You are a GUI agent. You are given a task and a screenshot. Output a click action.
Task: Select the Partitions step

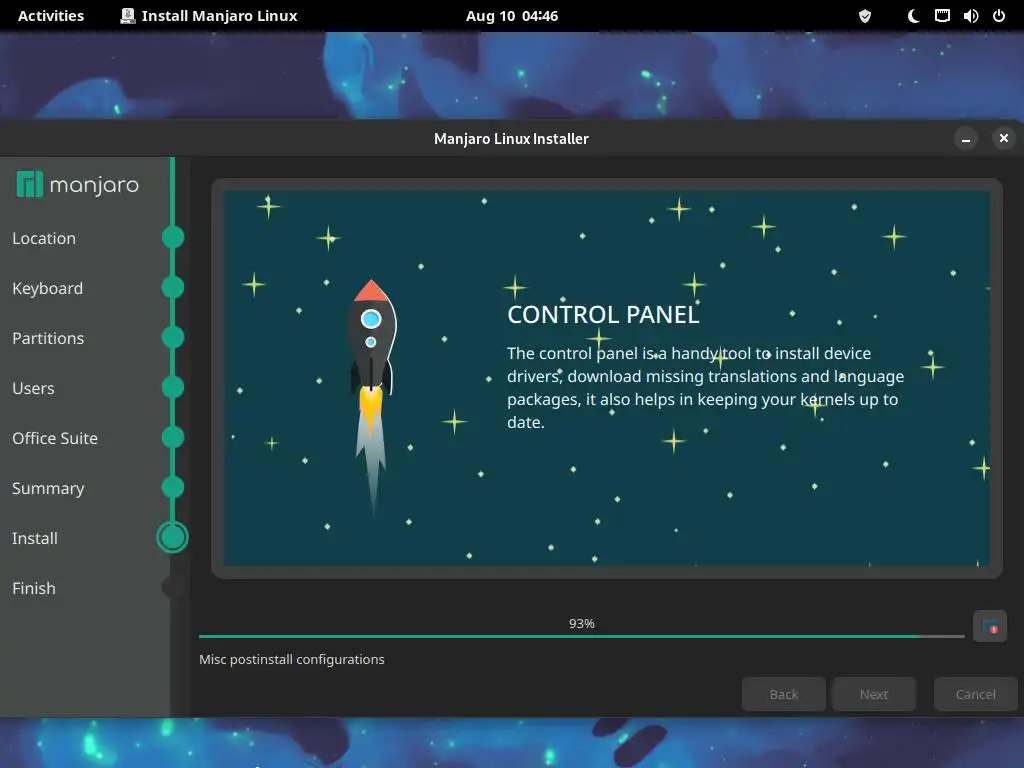[48, 338]
